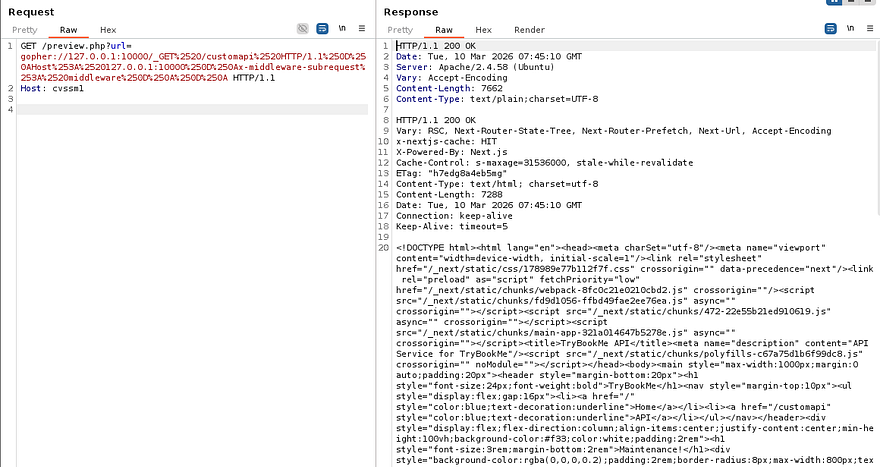
Task: Open the Request editor hamburger menu
Action: tap(361, 30)
